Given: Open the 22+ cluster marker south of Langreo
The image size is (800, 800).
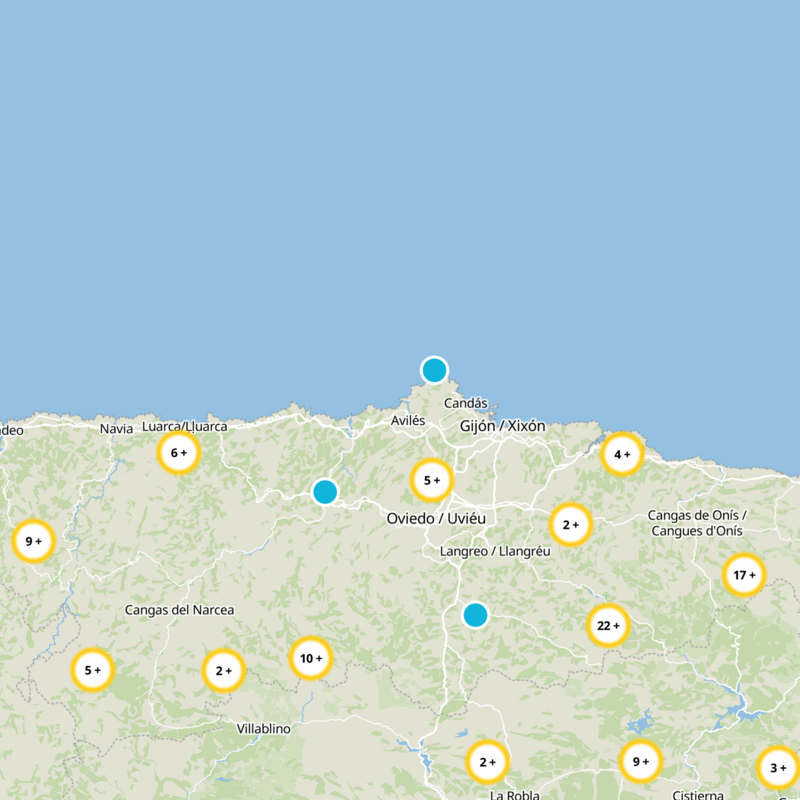Looking at the screenshot, I should (x=606, y=625).
